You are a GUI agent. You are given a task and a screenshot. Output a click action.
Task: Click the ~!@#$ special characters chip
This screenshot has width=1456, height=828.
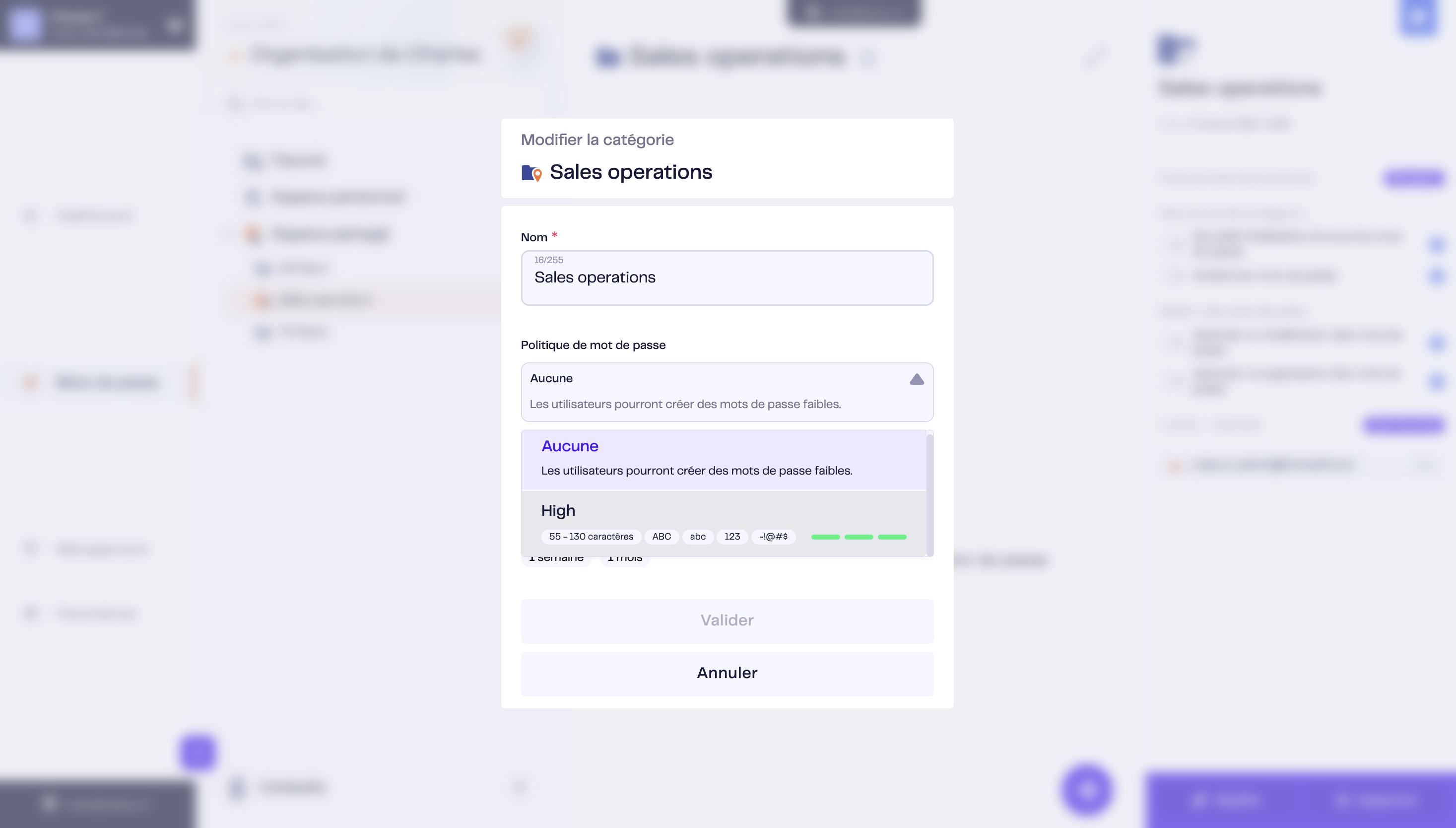click(x=773, y=537)
